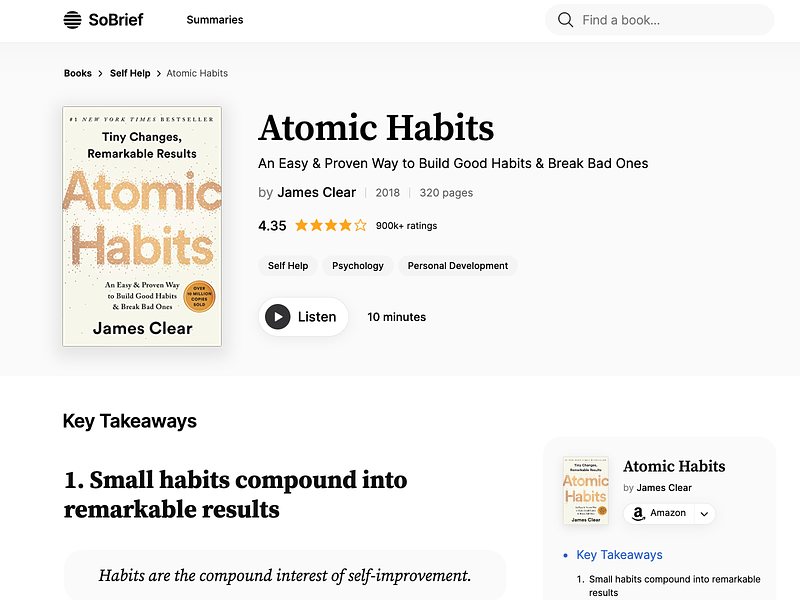Click the large Atomic Habits book cover

pyautogui.click(x=142, y=227)
